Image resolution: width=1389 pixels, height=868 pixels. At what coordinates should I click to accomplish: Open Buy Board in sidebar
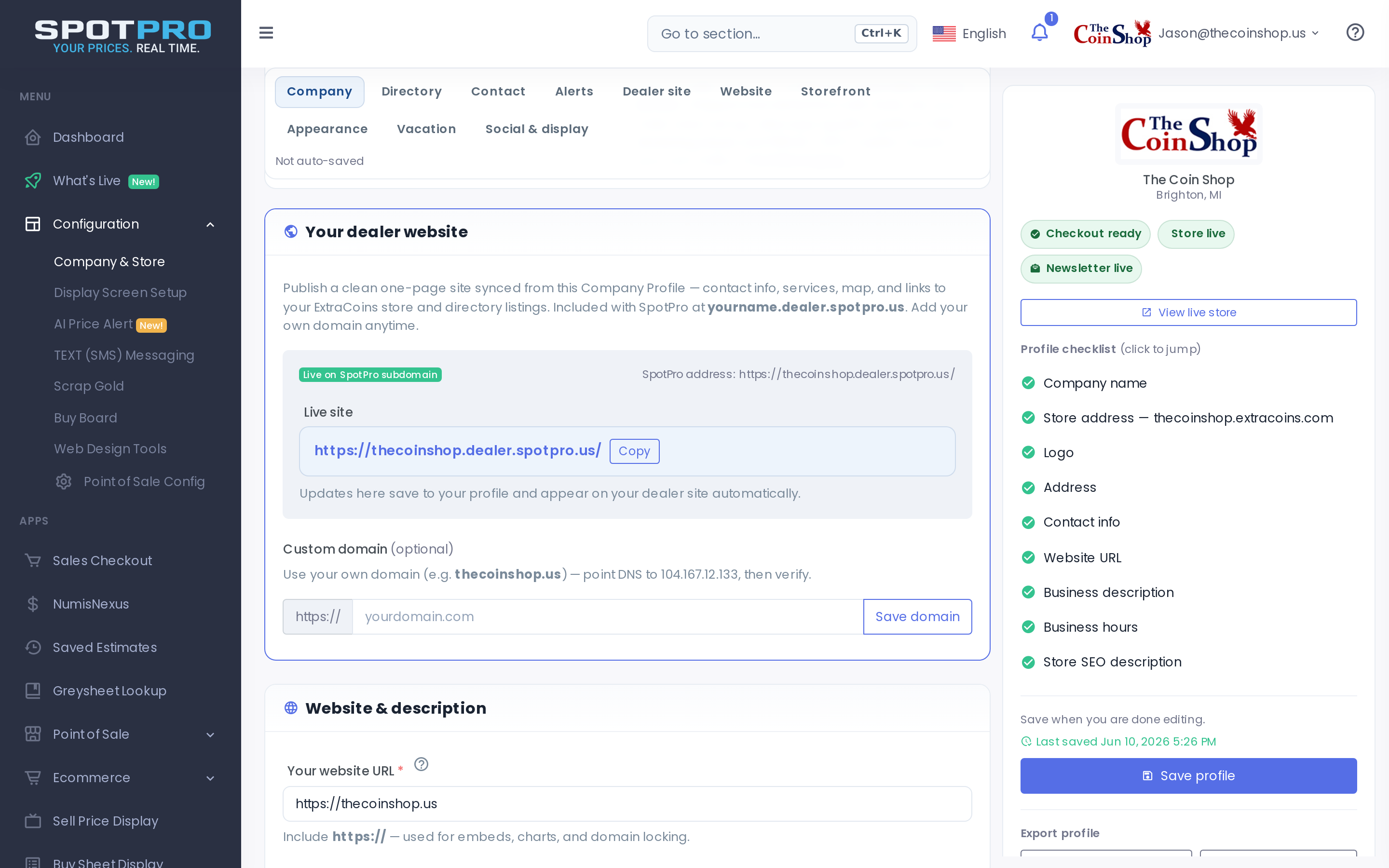pyautogui.click(x=85, y=418)
